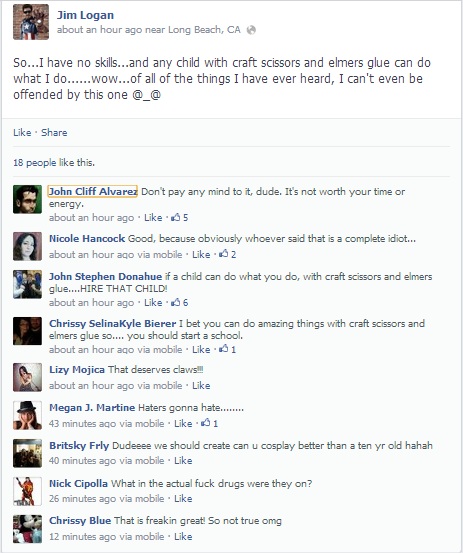Image resolution: width=463 pixels, height=553 pixels.
Task: Like Britsky Frly's comment
Action: (183, 461)
